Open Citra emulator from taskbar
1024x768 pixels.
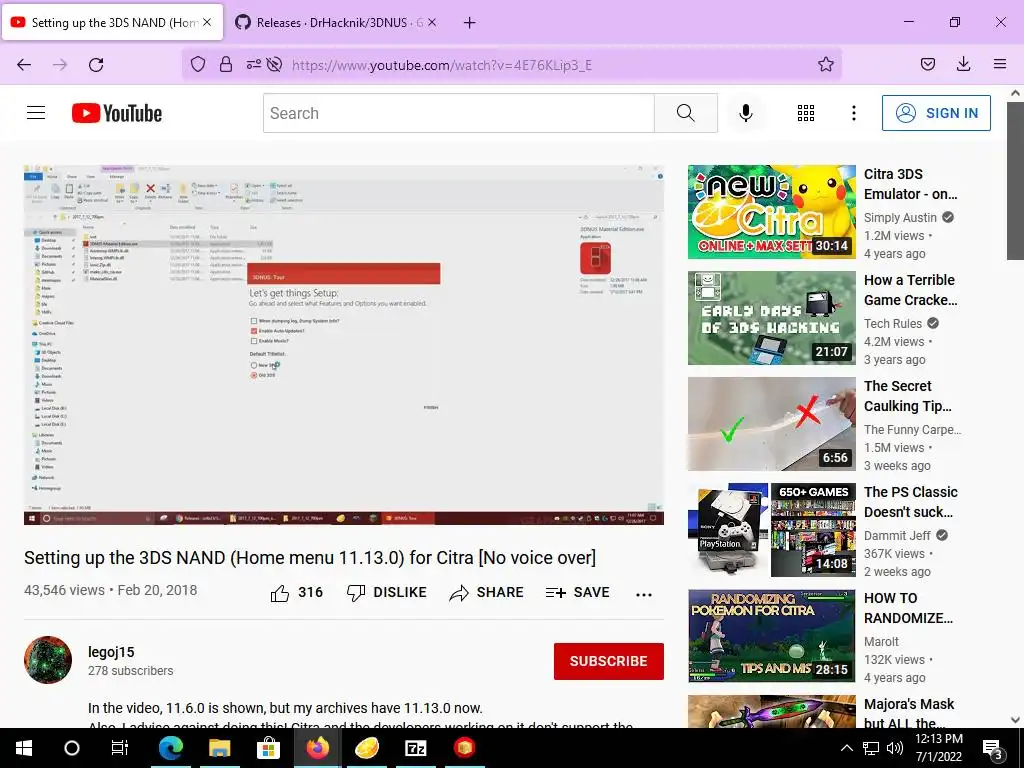click(366, 748)
